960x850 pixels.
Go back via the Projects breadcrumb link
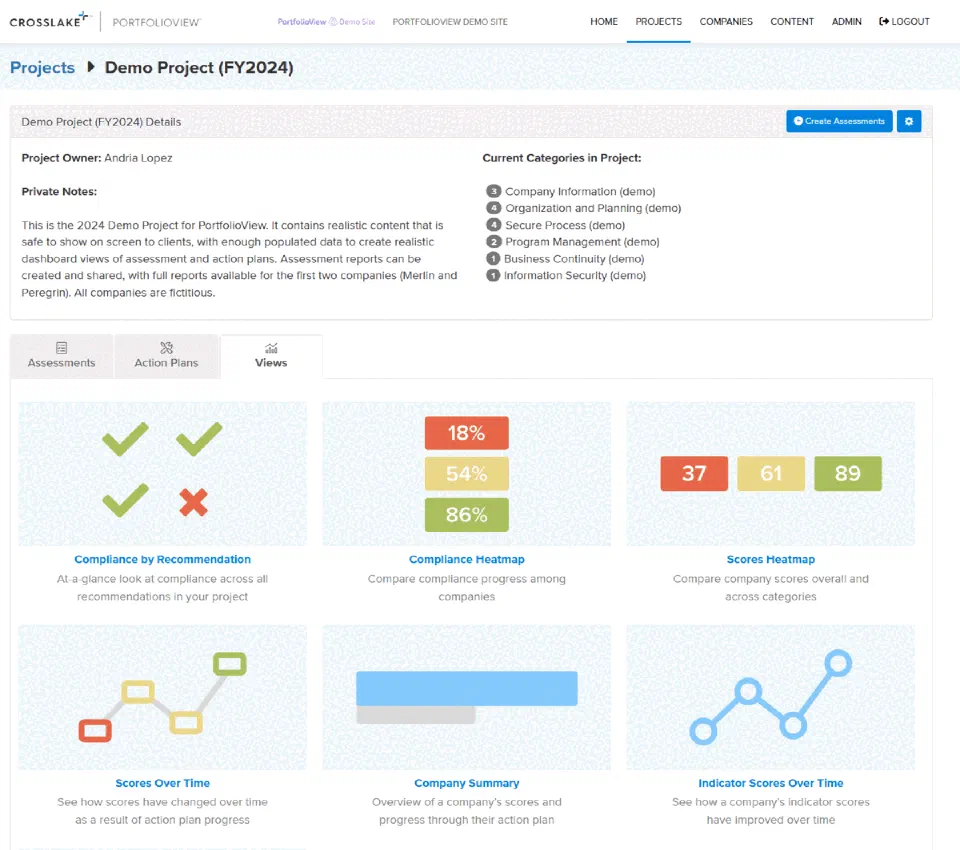(42, 67)
